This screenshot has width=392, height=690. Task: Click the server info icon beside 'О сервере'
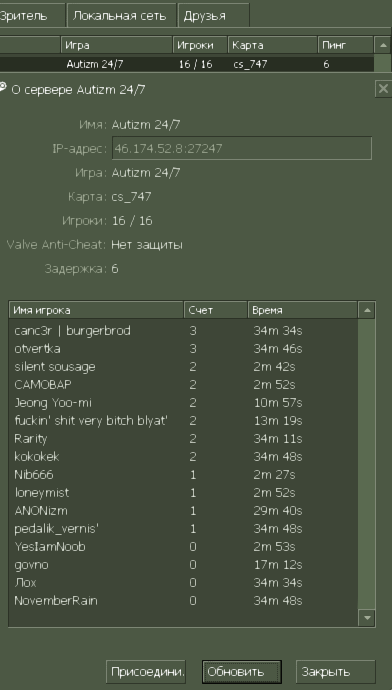click(x=3, y=87)
